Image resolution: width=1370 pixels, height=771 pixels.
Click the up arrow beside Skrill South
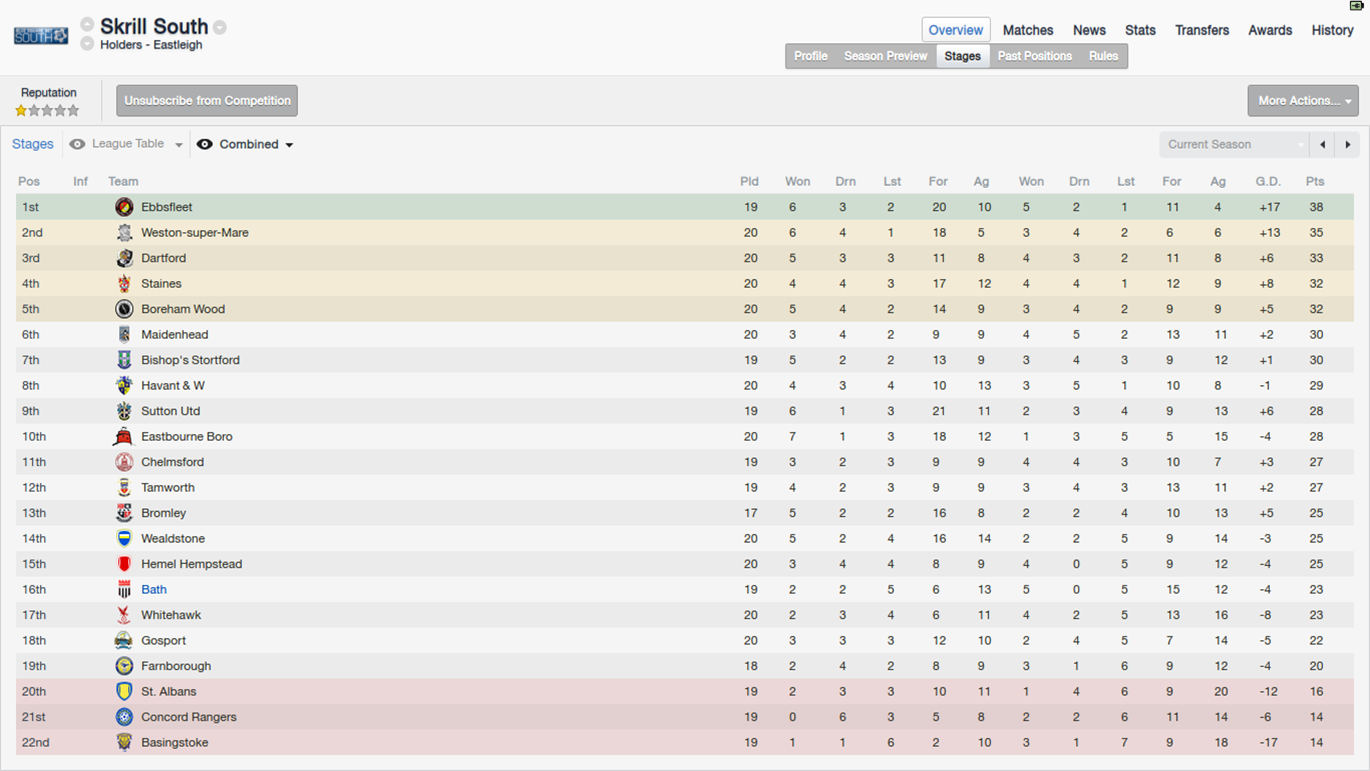click(87, 24)
